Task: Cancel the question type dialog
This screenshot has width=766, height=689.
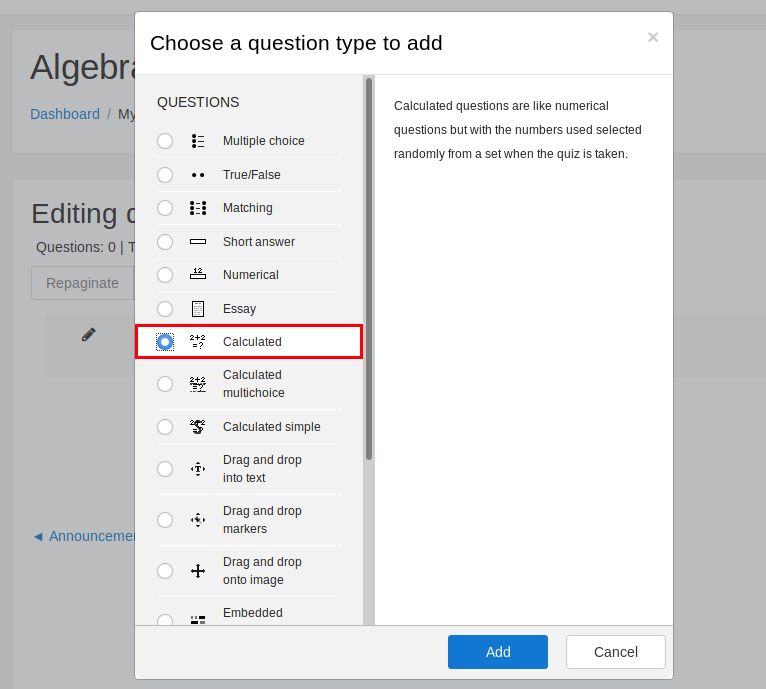Action: tap(615, 652)
